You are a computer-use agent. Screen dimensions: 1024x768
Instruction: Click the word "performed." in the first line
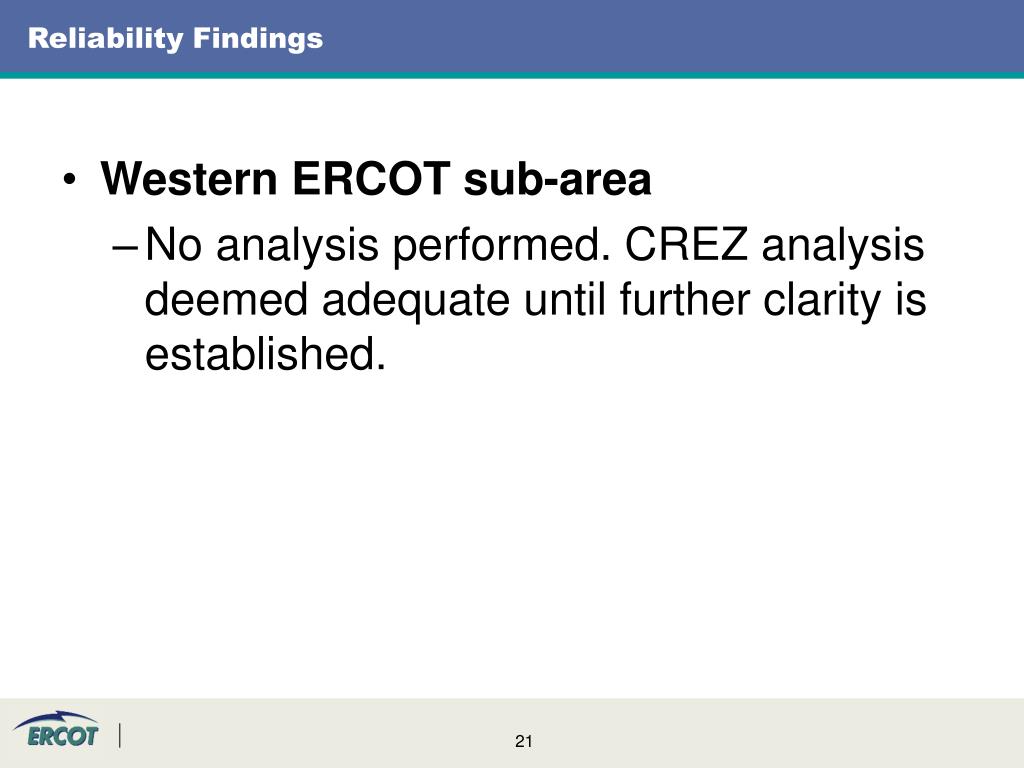(501, 248)
